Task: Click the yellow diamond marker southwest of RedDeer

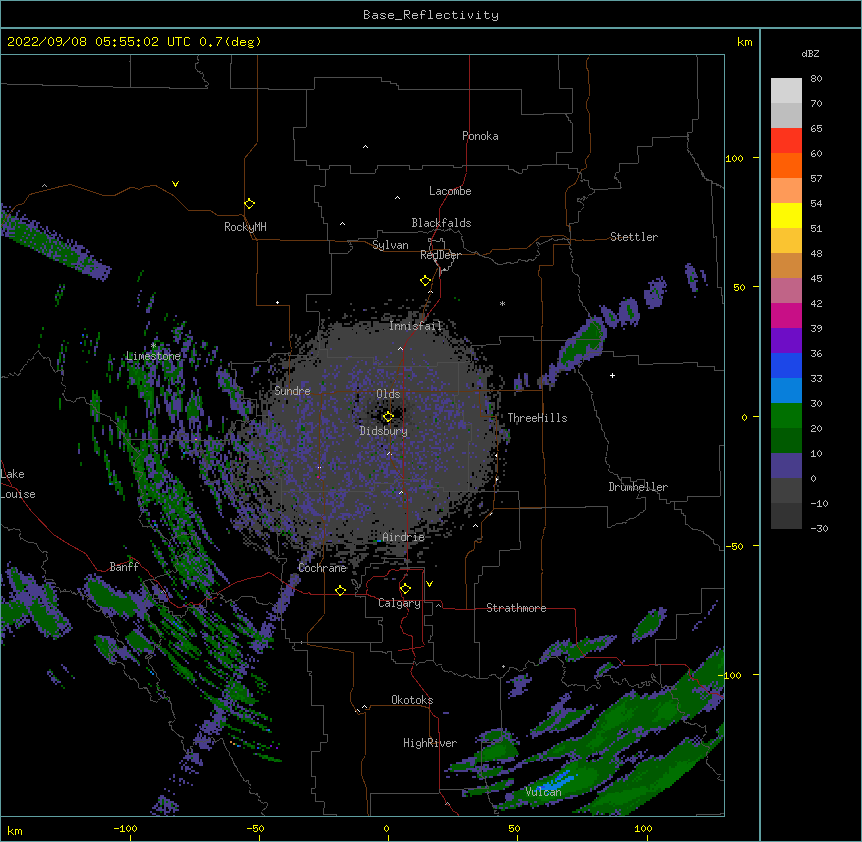Action: (x=425, y=281)
